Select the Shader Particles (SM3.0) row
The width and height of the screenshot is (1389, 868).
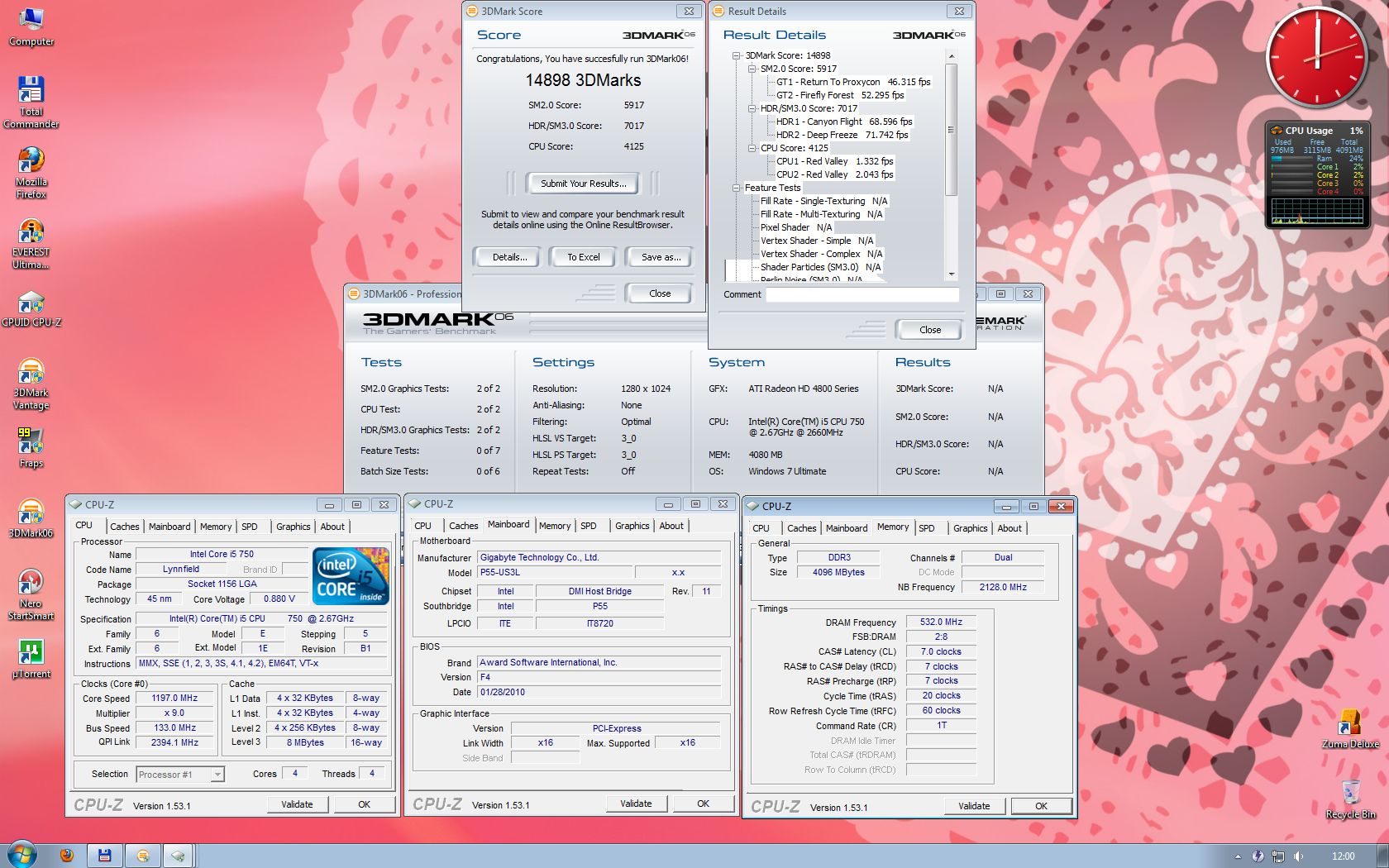820,267
